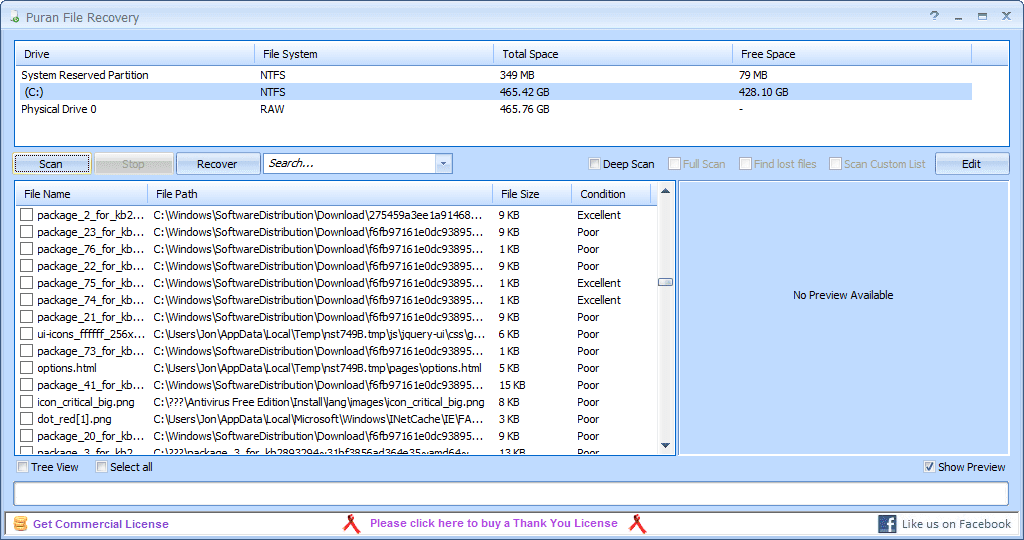
Task: Click the empty status field below Tree View
Action: (511, 493)
